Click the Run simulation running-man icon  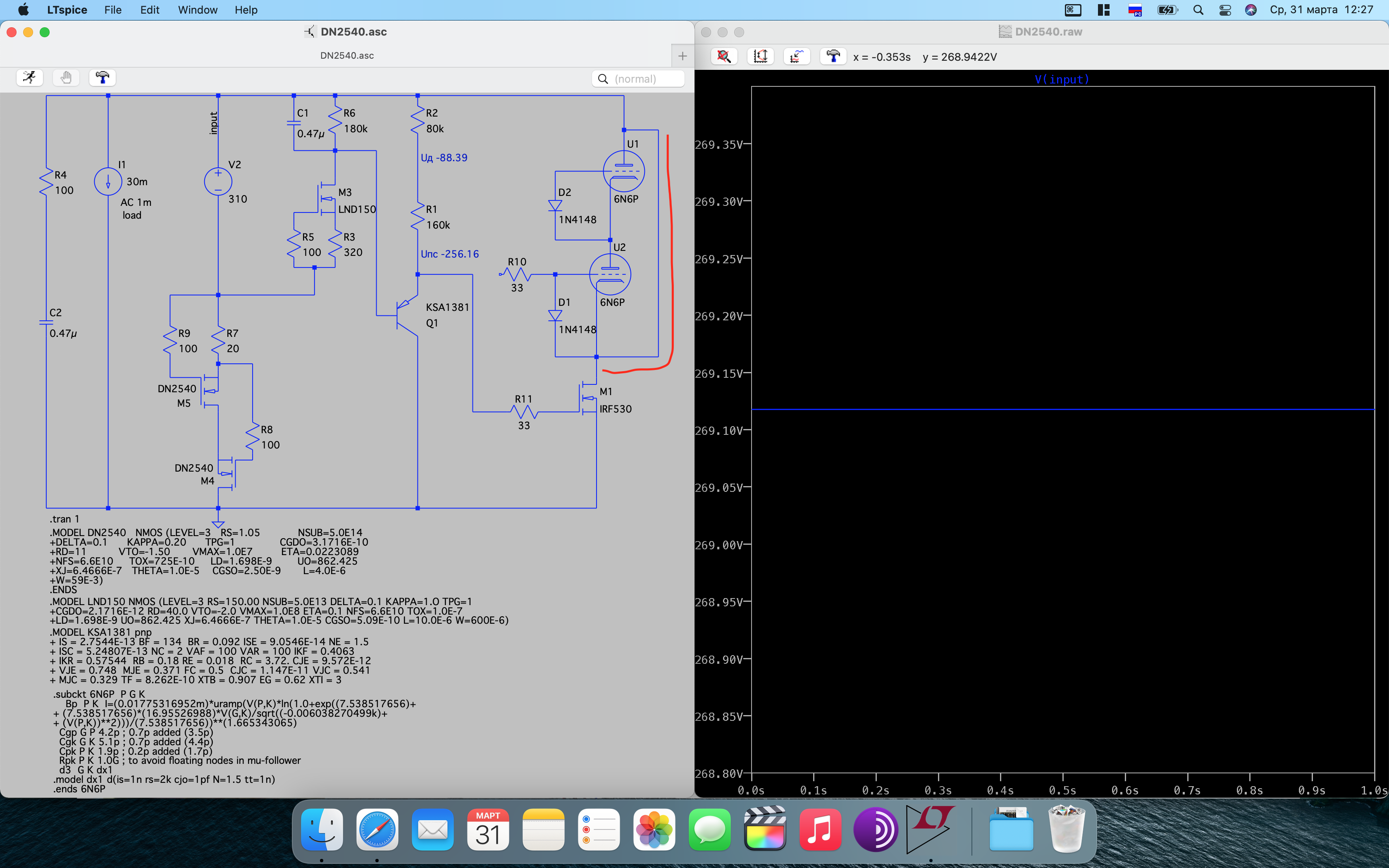pyautogui.click(x=29, y=77)
